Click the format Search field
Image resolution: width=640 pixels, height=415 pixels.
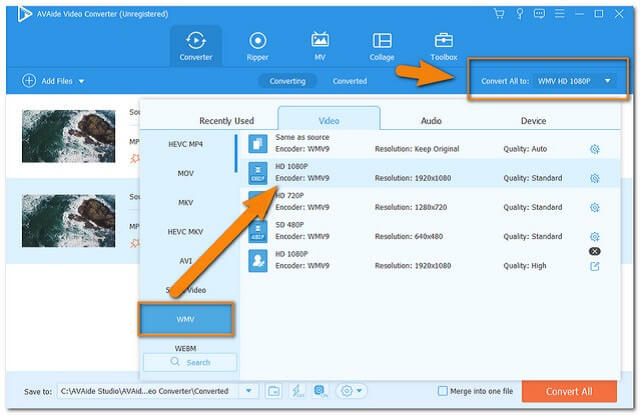click(x=190, y=362)
